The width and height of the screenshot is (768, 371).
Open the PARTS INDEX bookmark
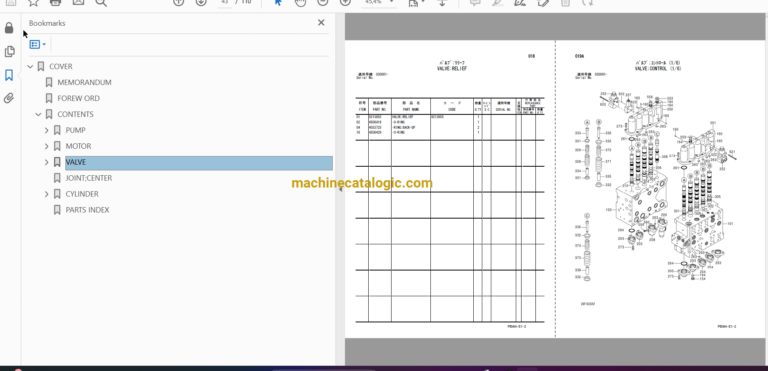(87, 210)
